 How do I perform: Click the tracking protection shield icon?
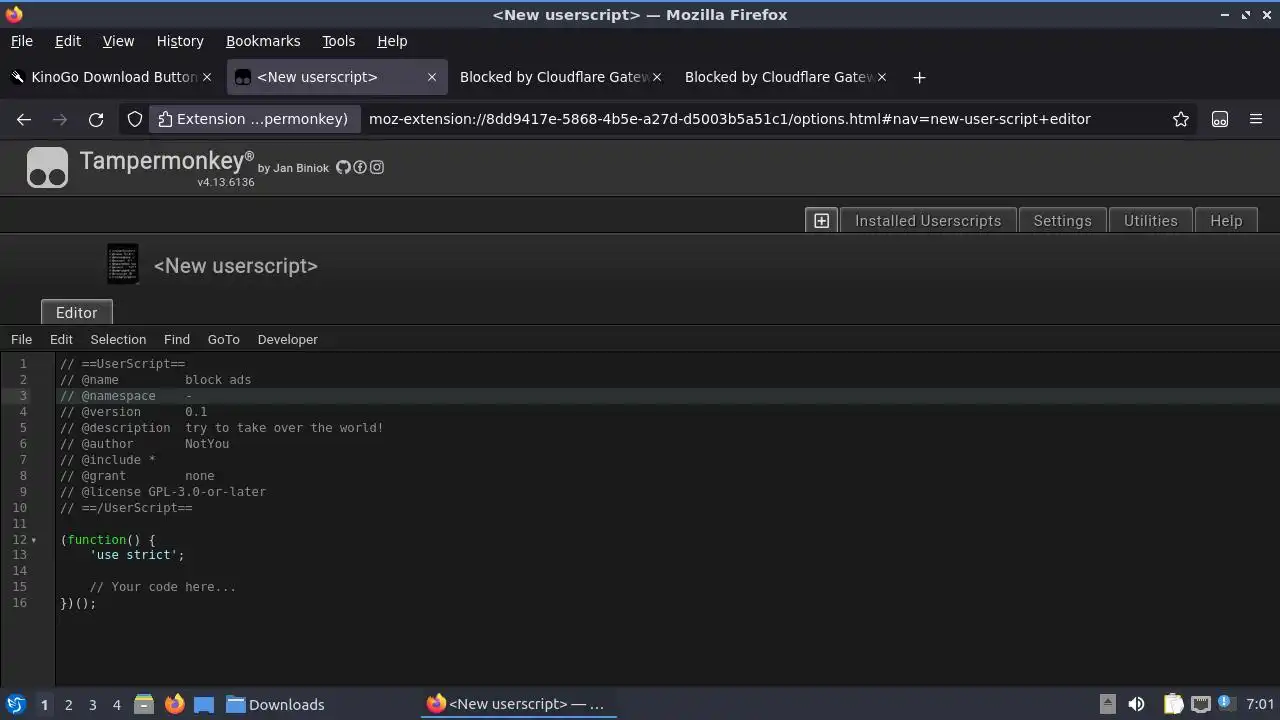pos(135,119)
